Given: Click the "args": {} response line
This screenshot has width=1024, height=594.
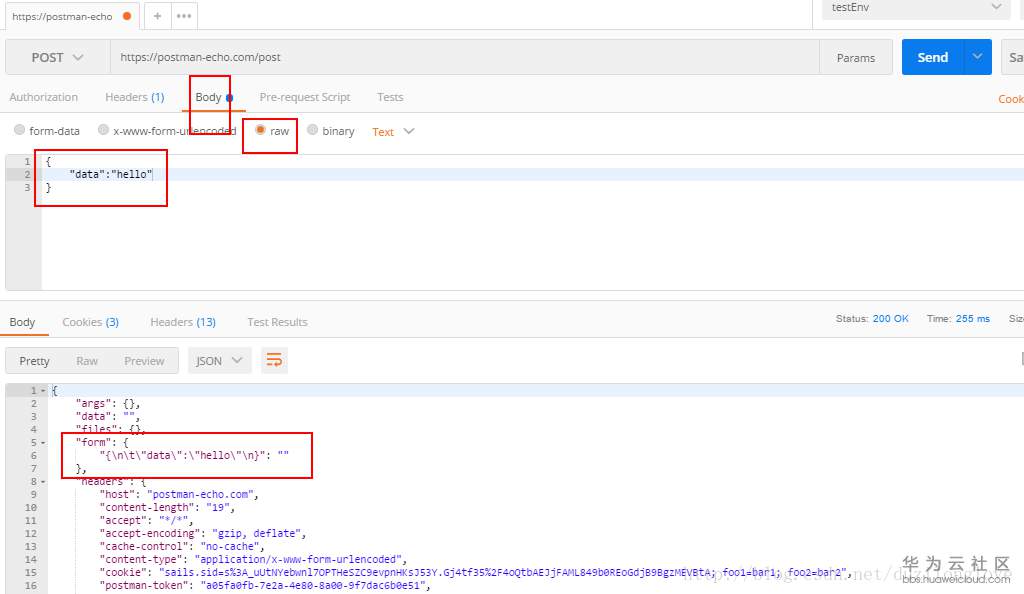Looking at the screenshot, I should 108,403.
